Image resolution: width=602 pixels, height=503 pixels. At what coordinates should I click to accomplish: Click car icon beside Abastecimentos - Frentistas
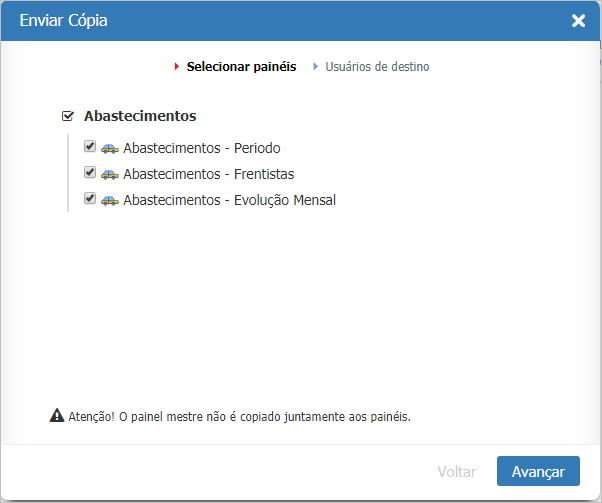[x=110, y=175]
